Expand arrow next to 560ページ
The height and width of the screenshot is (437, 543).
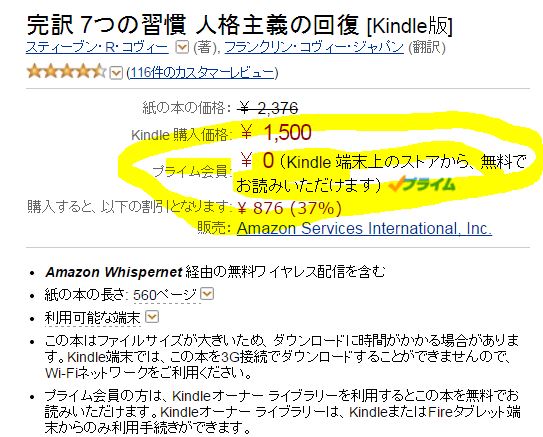tap(207, 294)
